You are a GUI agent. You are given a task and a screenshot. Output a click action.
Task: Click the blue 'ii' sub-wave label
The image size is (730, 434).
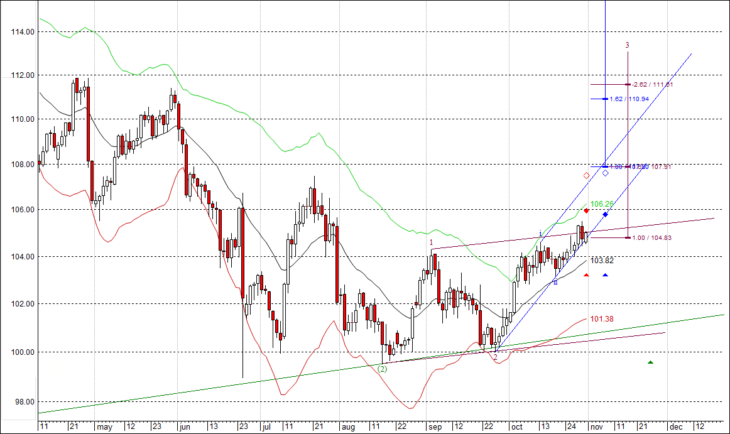click(x=555, y=282)
